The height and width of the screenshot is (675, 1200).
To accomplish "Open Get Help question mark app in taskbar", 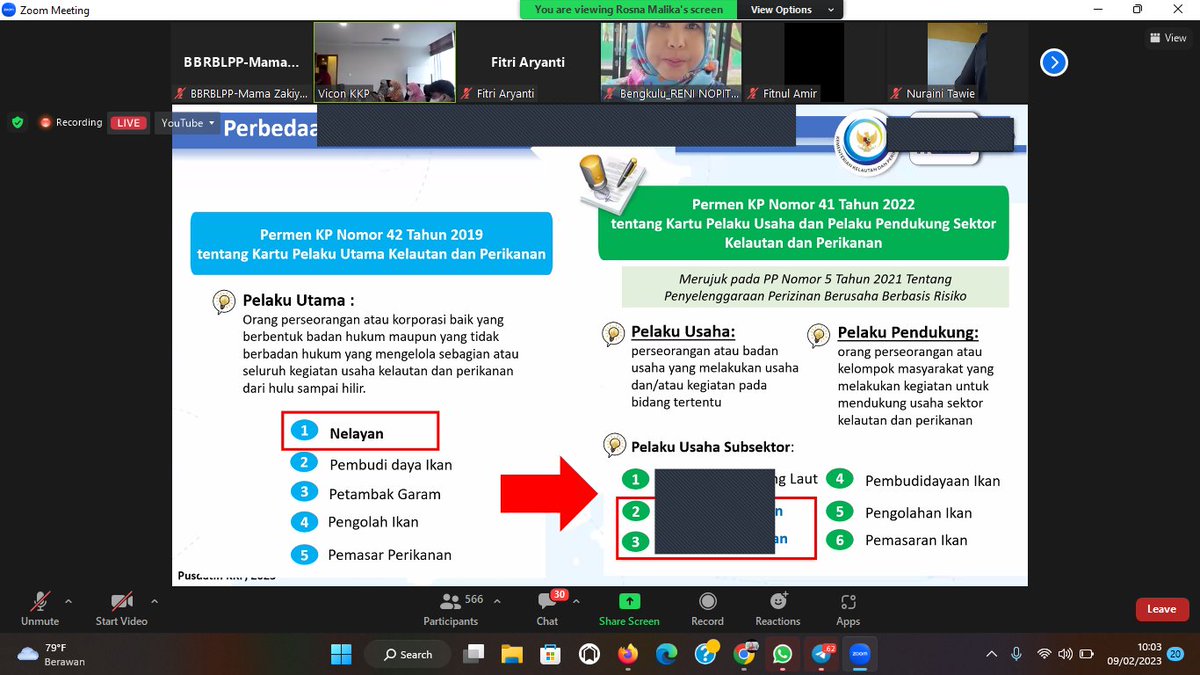I will 706,654.
